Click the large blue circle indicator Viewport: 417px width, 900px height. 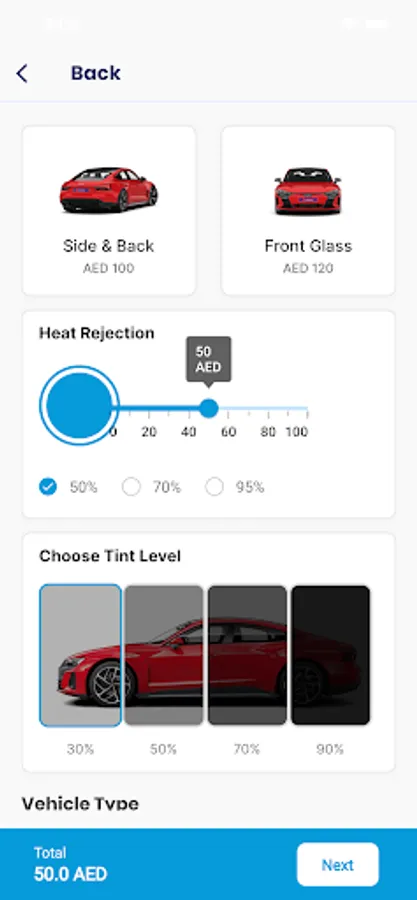pyautogui.click(x=79, y=406)
